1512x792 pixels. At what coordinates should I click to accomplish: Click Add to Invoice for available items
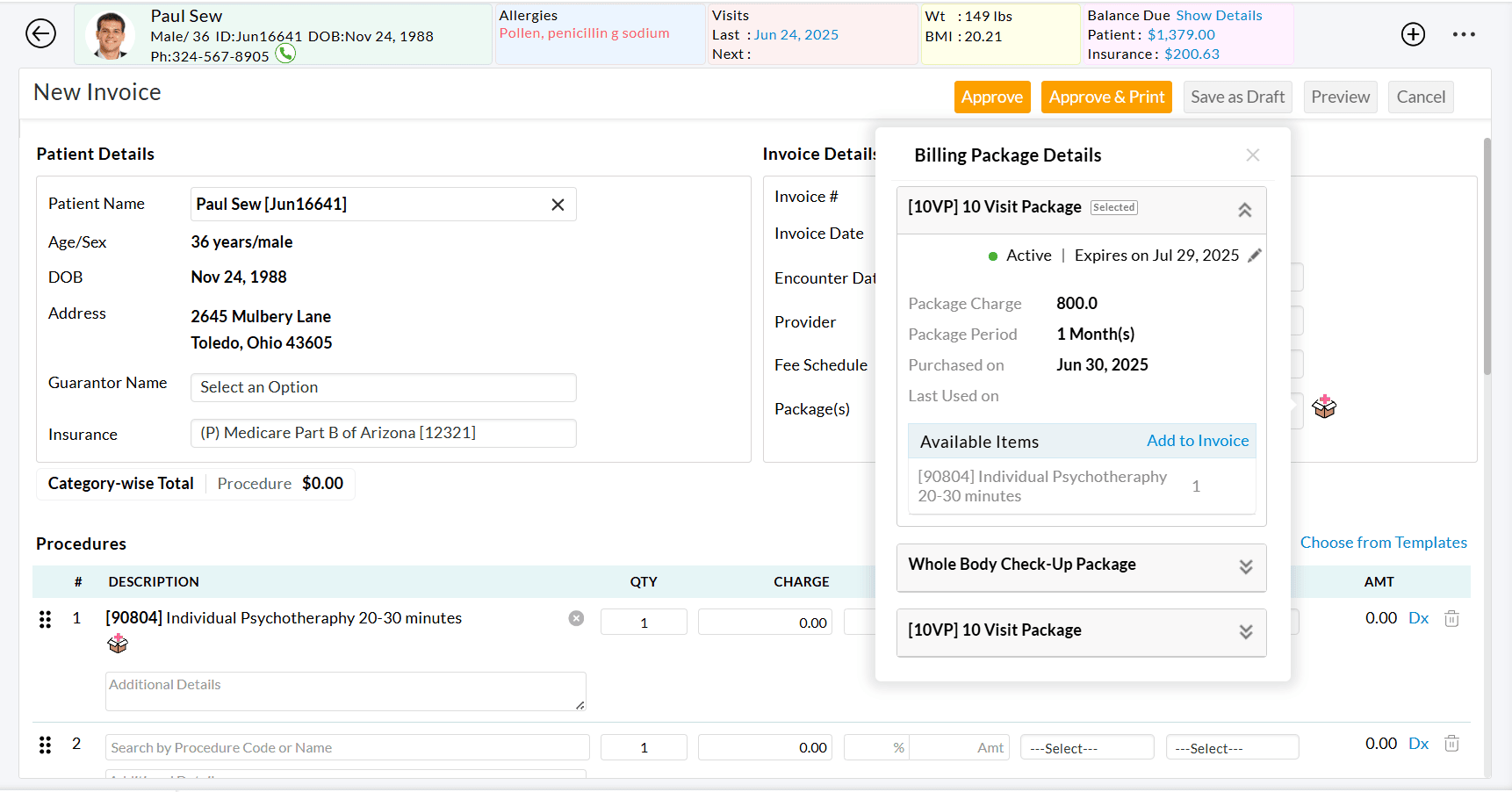point(1198,441)
